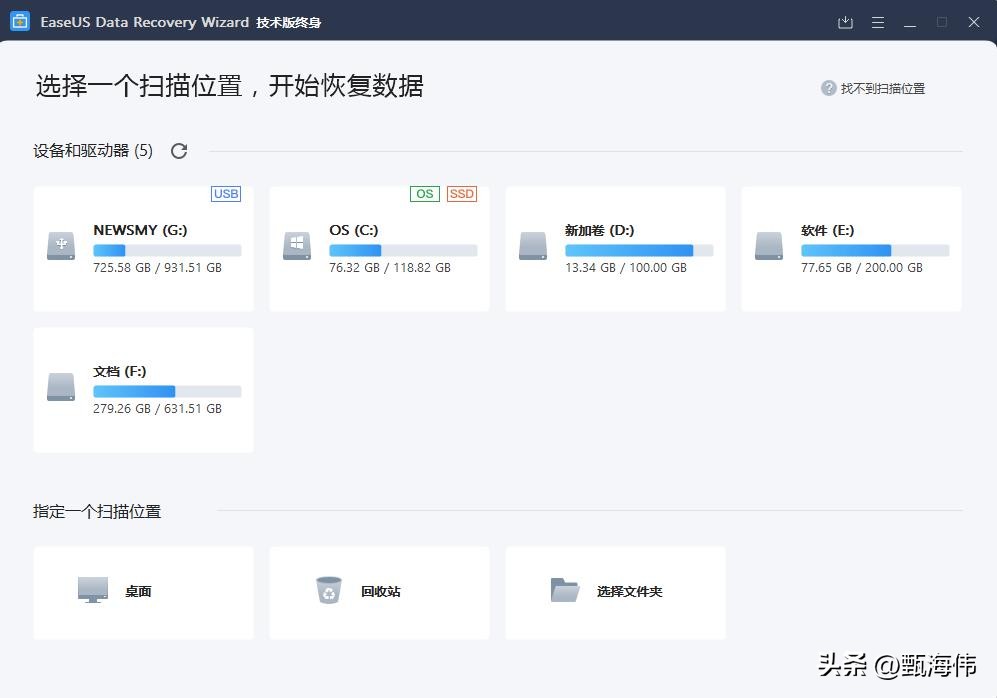Open the hamburger menu in title bar
This screenshot has height=698, width=997.
click(877, 22)
